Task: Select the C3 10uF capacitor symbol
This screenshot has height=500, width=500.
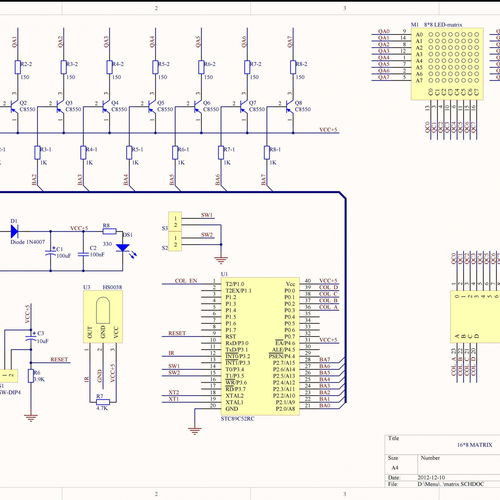Action: pos(31,338)
